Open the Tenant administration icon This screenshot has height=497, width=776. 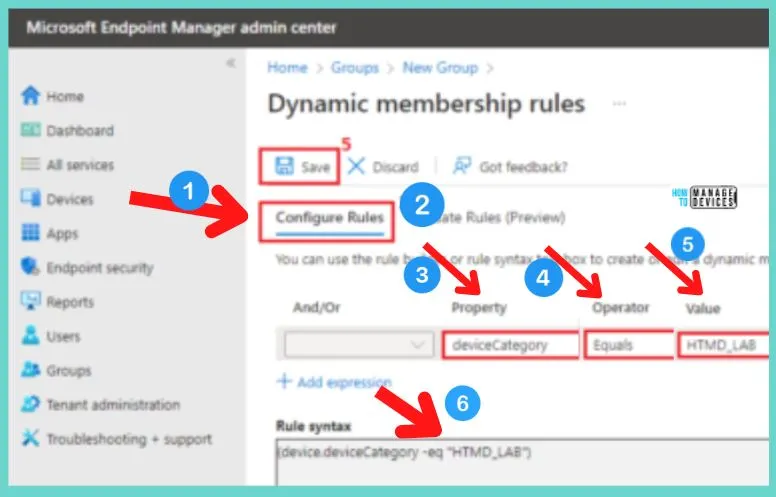[30, 404]
